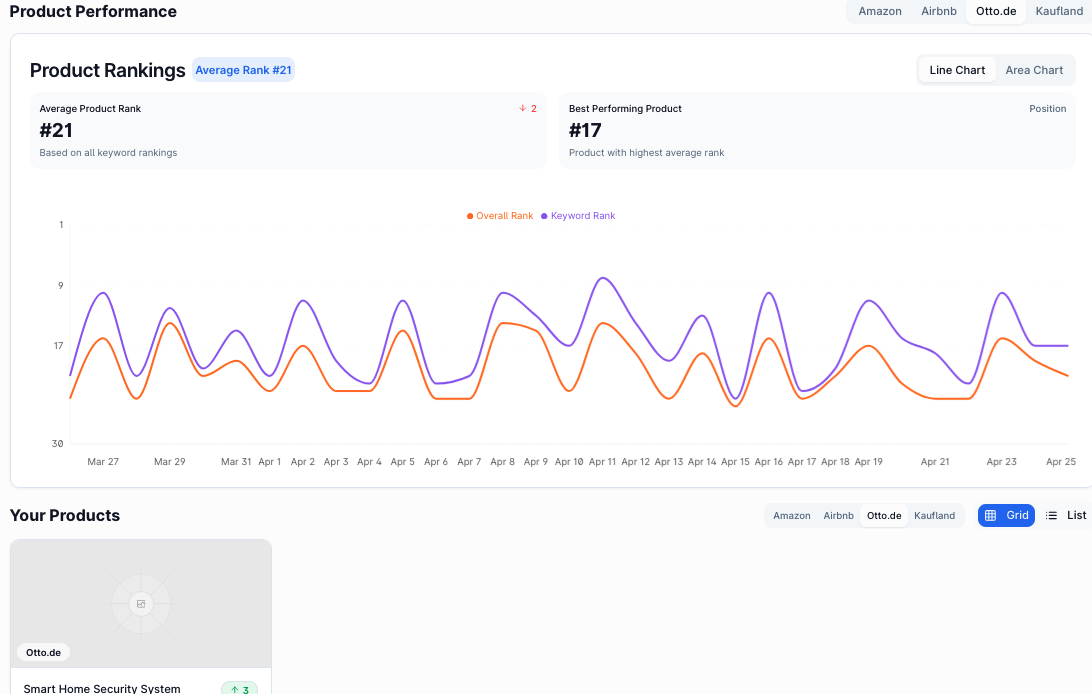Click the Smart Home Security System product link
This screenshot has width=1092, height=694.
(103, 688)
